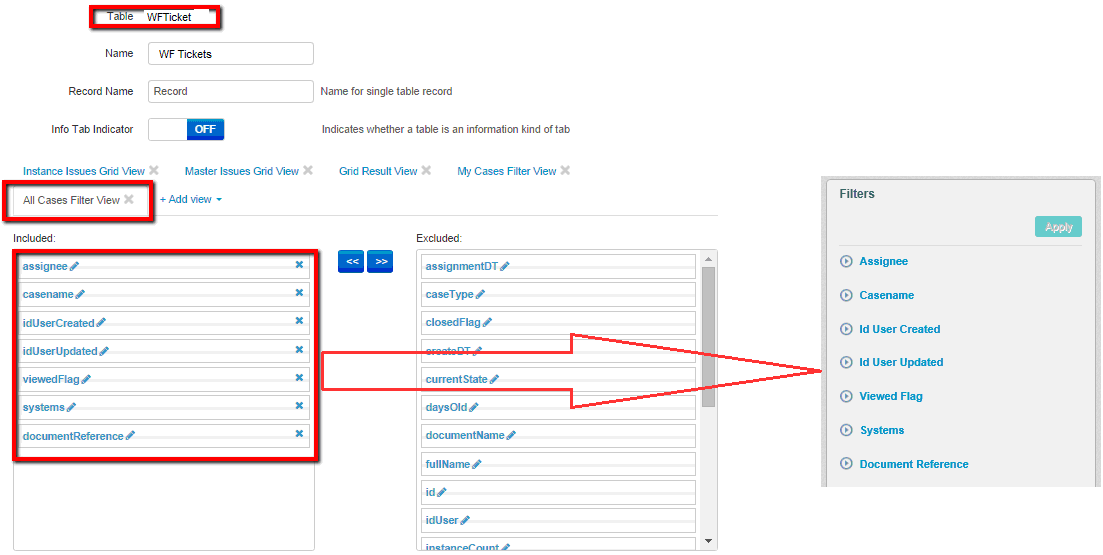Remove casename field using its X icon
1103x555 pixels.
(x=299, y=293)
